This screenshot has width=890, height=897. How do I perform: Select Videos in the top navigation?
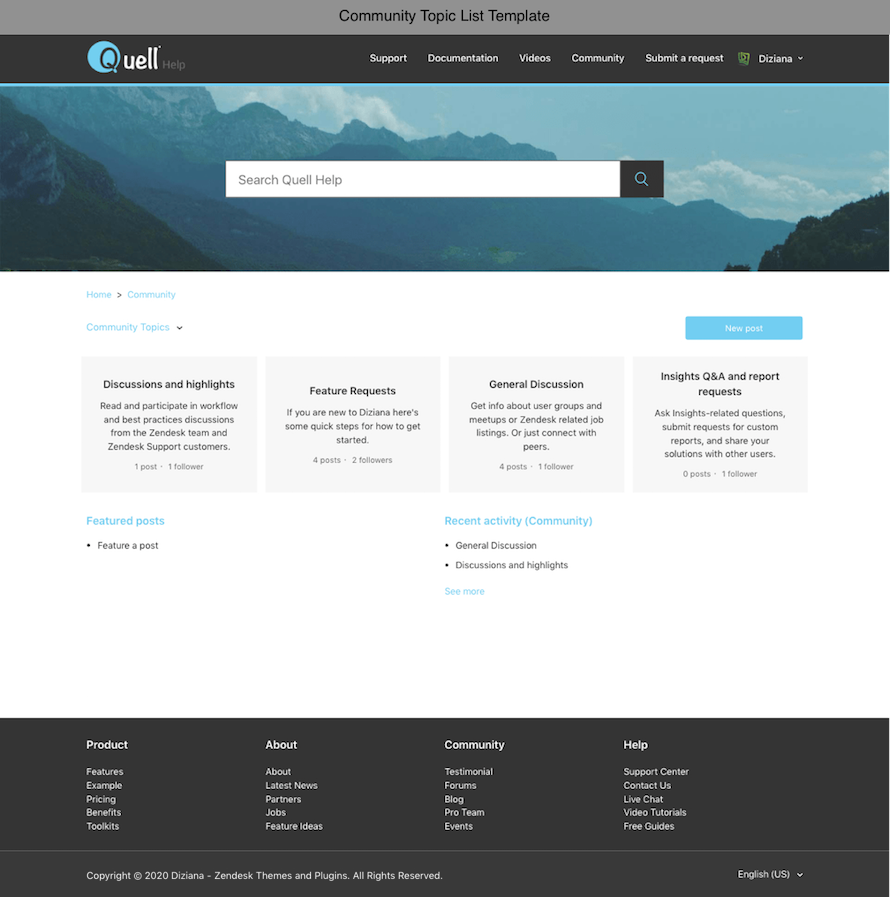[x=535, y=58]
